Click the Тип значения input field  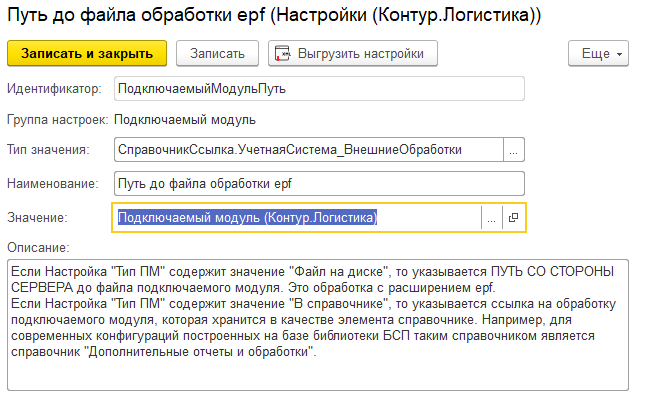pos(309,150)
